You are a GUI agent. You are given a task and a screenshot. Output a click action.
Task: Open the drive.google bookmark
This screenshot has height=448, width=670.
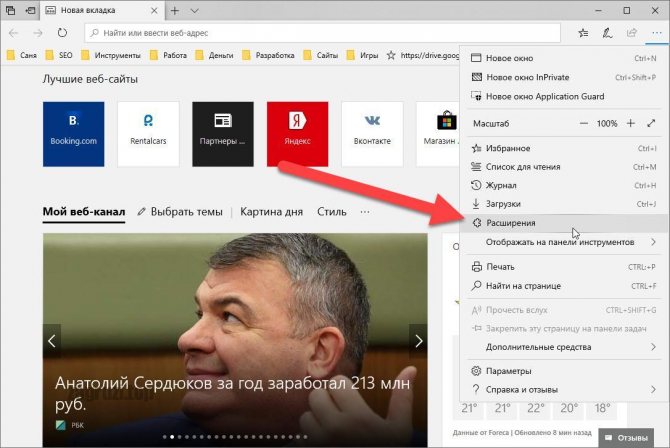tap(423, 55)
